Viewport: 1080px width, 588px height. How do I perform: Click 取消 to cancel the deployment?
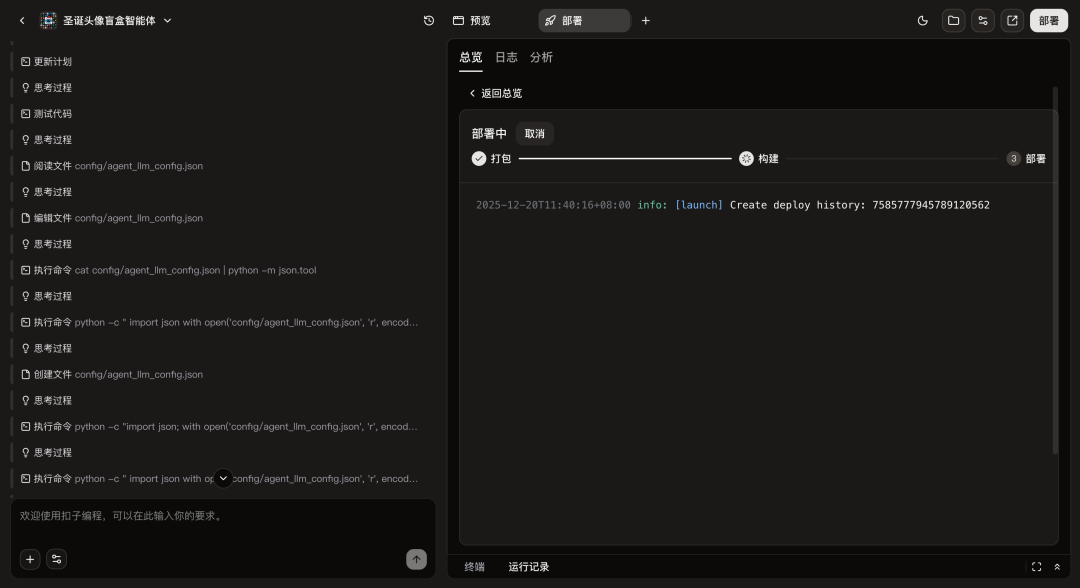535,134
